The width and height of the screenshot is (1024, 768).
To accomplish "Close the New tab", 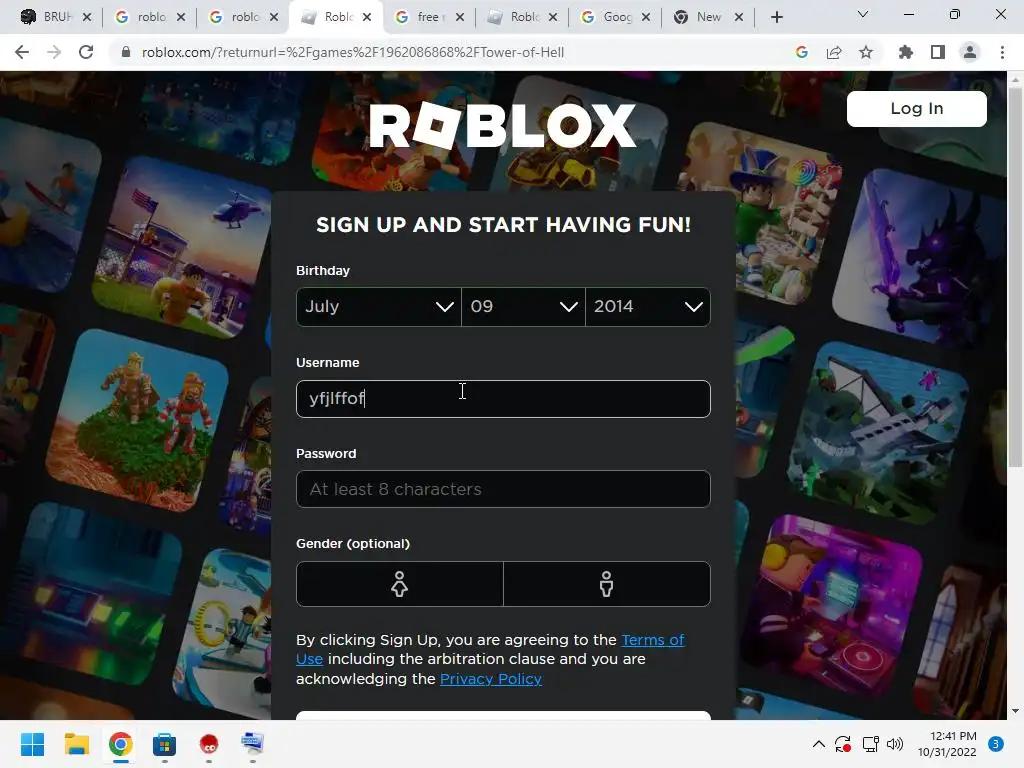I will [739, 17].
